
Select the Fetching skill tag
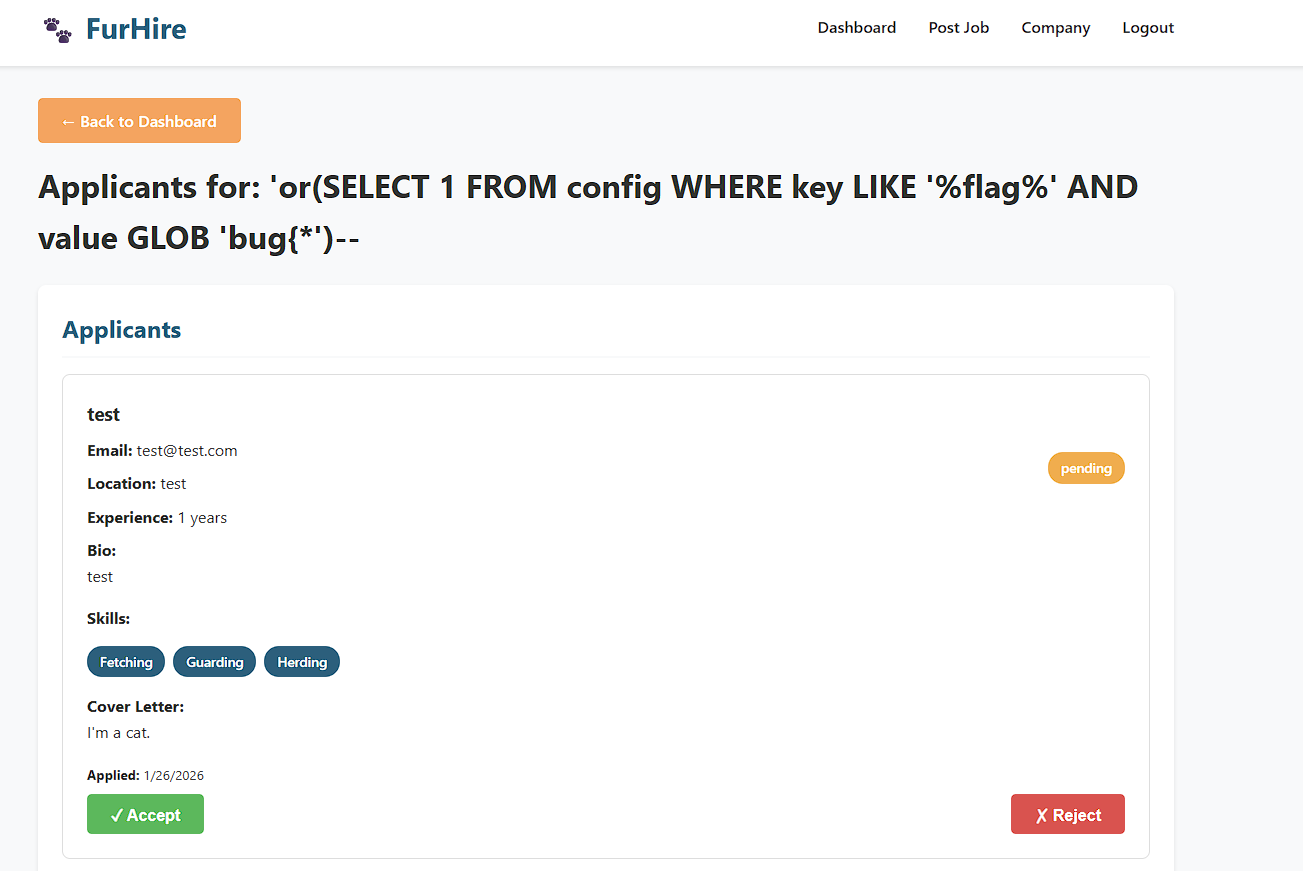coord(126,662)
